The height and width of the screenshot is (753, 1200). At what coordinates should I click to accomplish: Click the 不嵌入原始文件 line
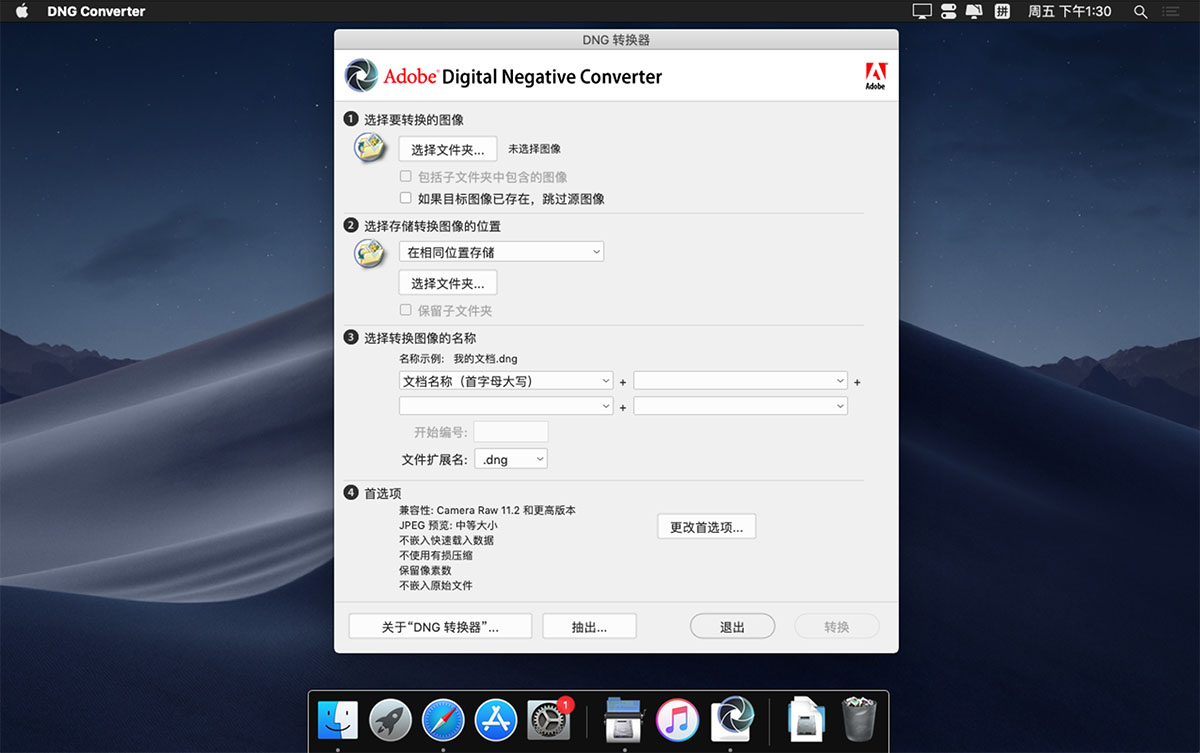pyautogui.click(x=436, y=585)
